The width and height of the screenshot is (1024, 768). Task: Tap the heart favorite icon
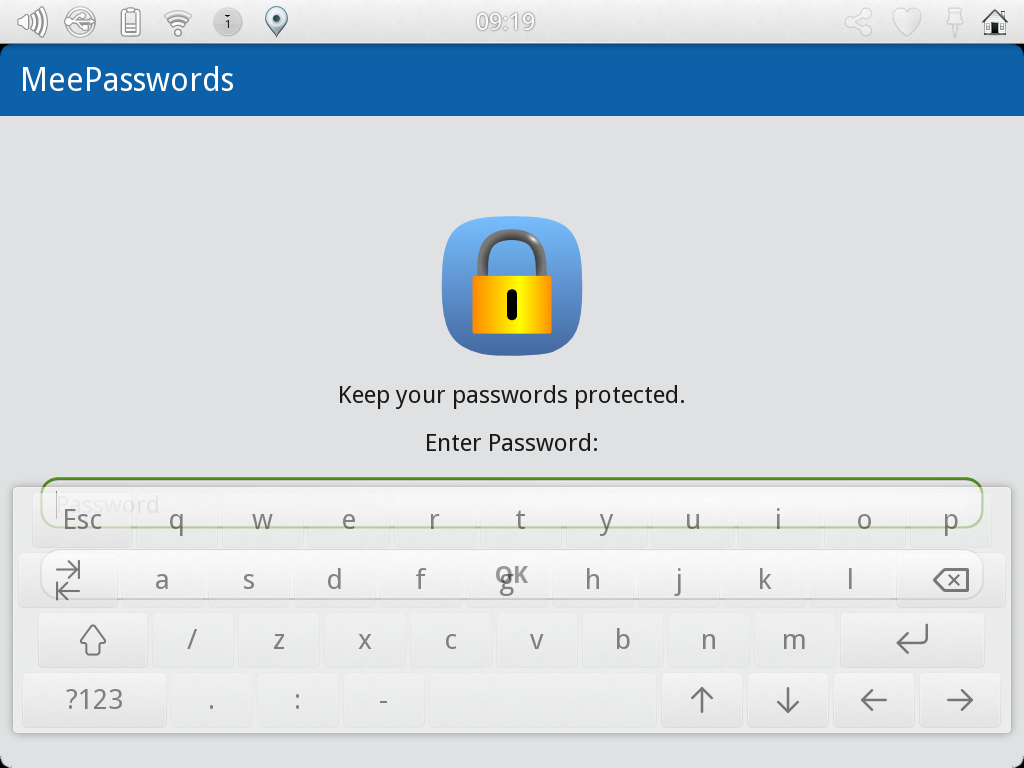(x=906, y=22)
